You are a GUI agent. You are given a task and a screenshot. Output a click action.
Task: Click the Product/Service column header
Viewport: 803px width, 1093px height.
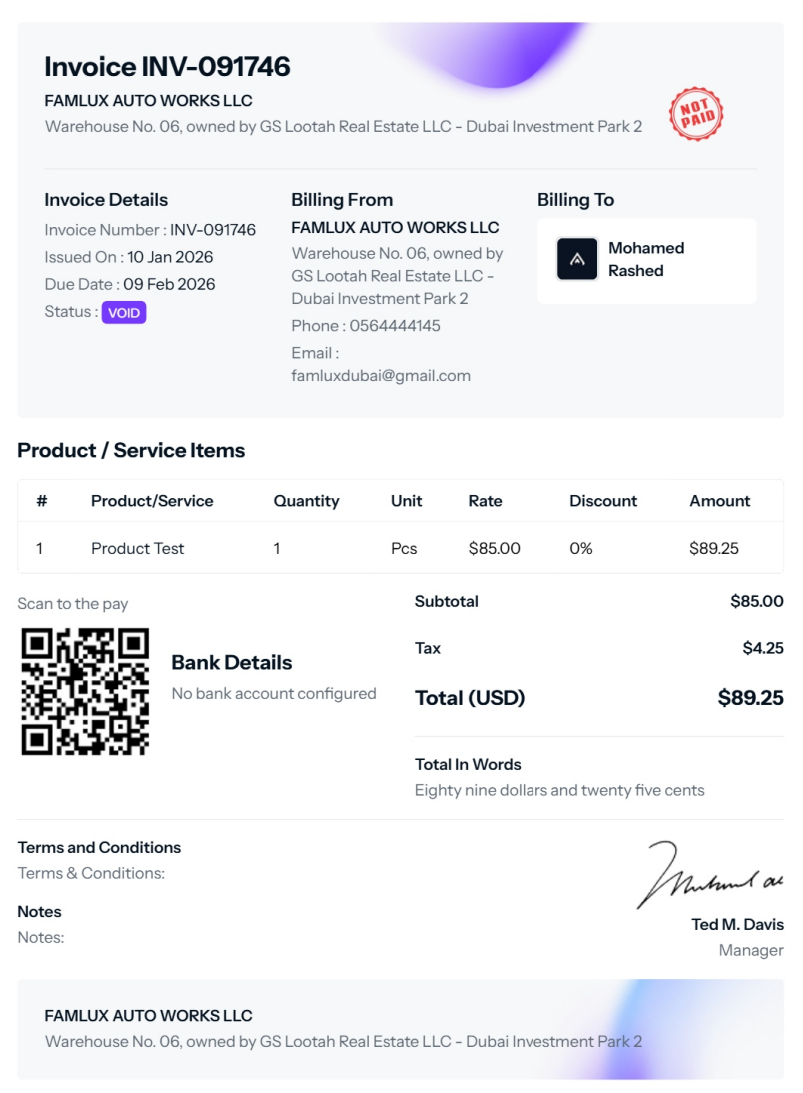pyautogui.click(x=152, y=501)
